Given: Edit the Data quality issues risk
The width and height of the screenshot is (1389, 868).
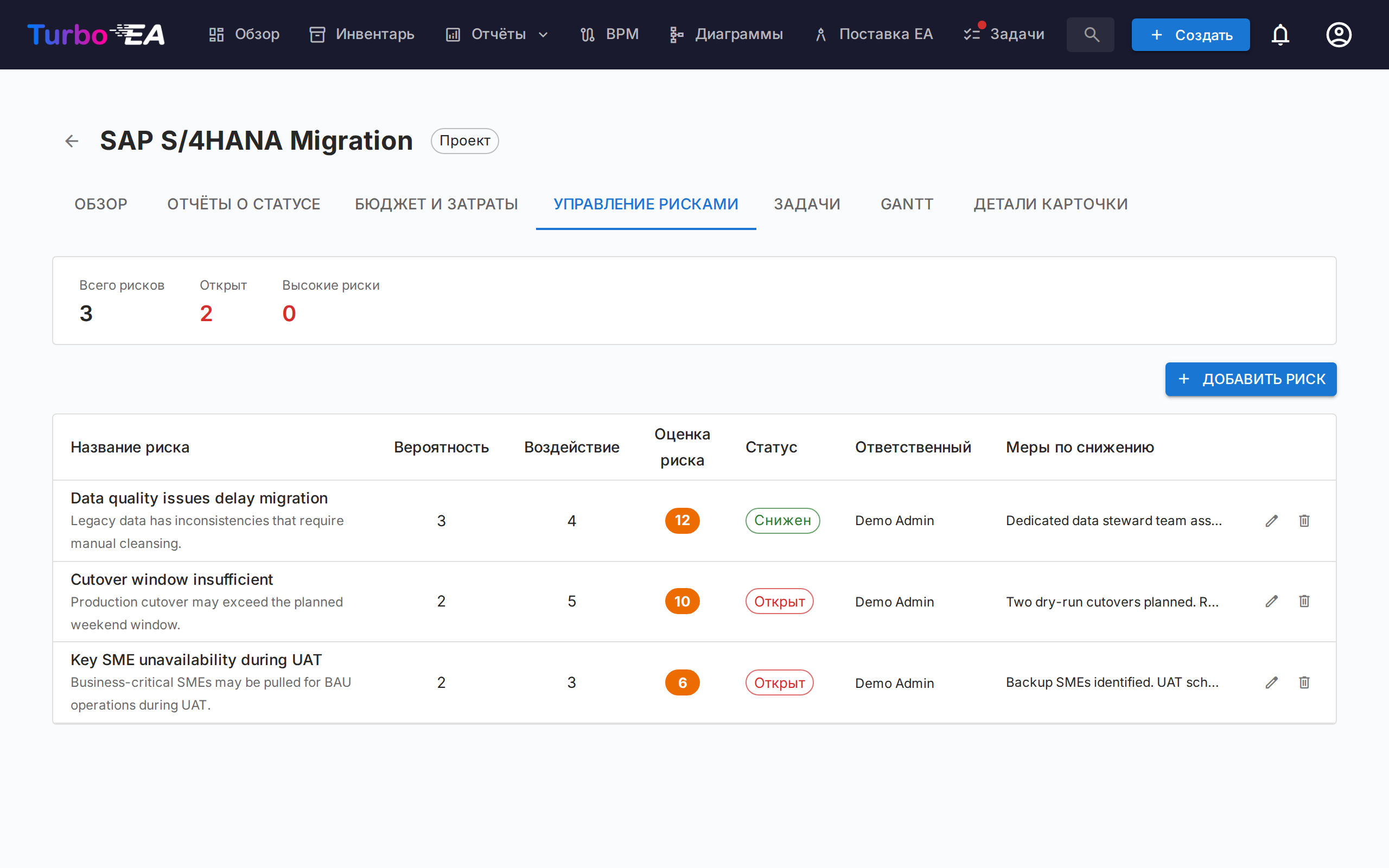Looking at the screenshot, I should click(x=1271, y=521).
